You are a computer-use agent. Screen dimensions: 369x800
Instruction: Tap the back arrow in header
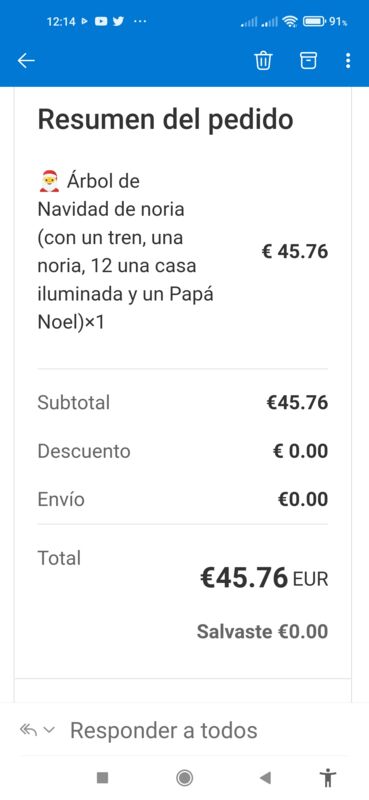26,61
